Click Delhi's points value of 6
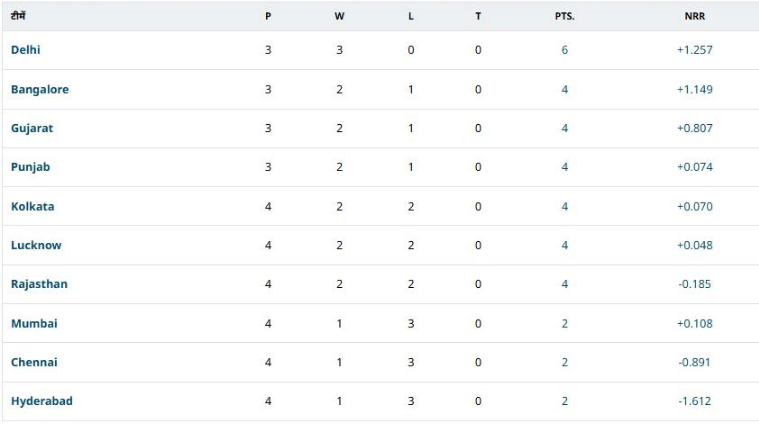 click(564, 50)
